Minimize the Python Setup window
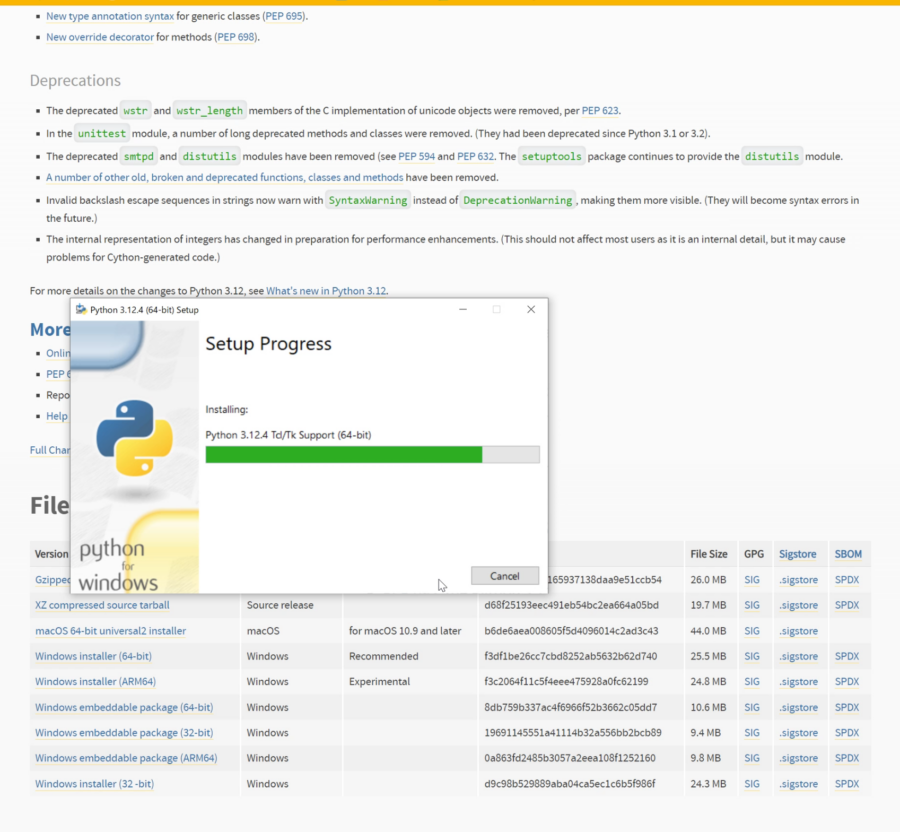The image size is (900, 832). tap(463, 309)
